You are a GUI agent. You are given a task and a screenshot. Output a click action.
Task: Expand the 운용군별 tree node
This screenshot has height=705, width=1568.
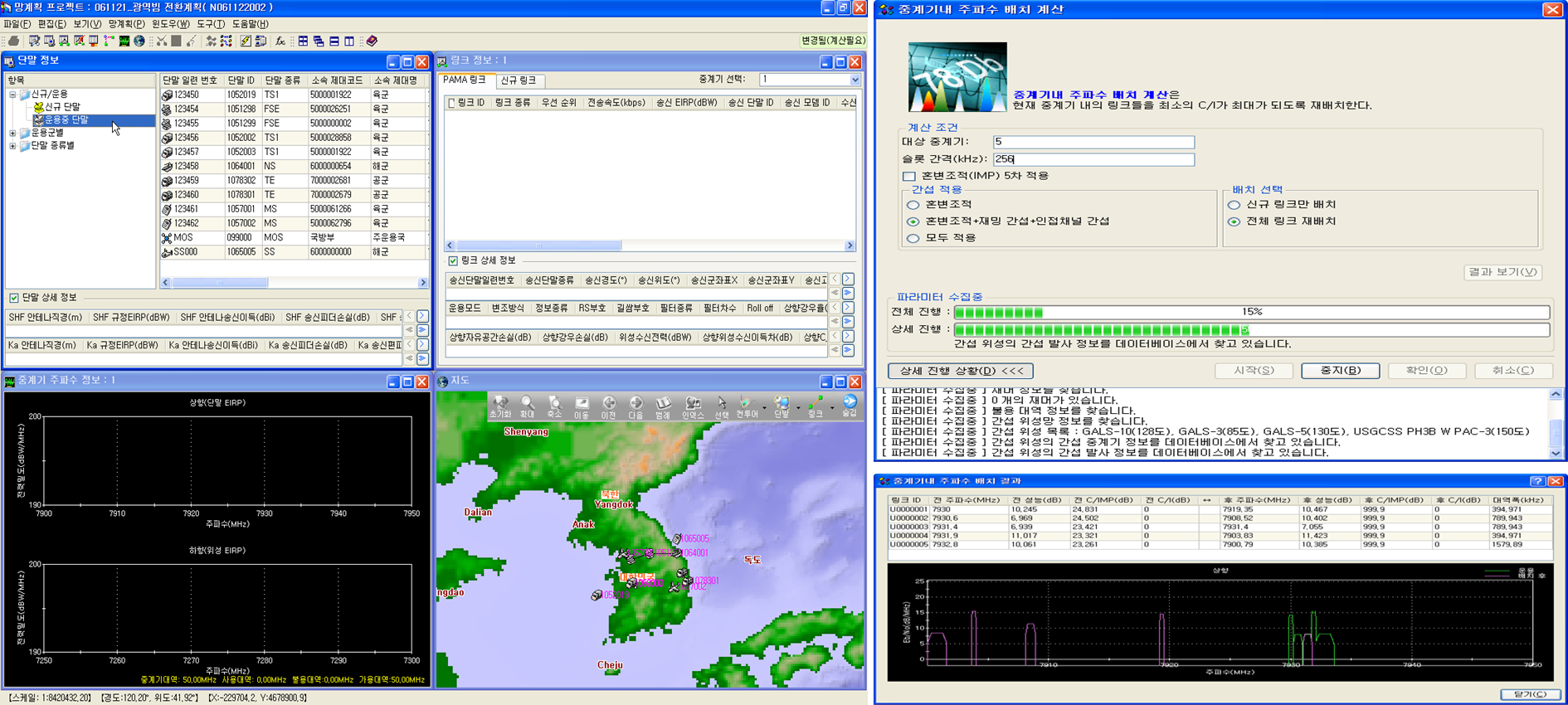point(12,133)
